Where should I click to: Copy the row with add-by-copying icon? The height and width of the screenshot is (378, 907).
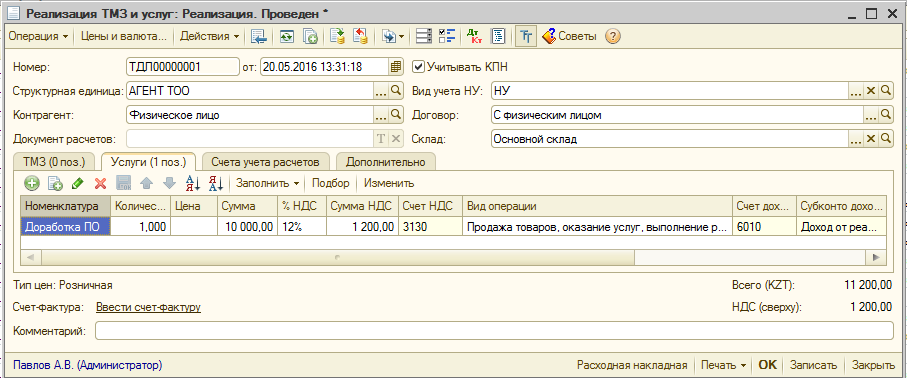pyautogui.click(x=55, y=184)
